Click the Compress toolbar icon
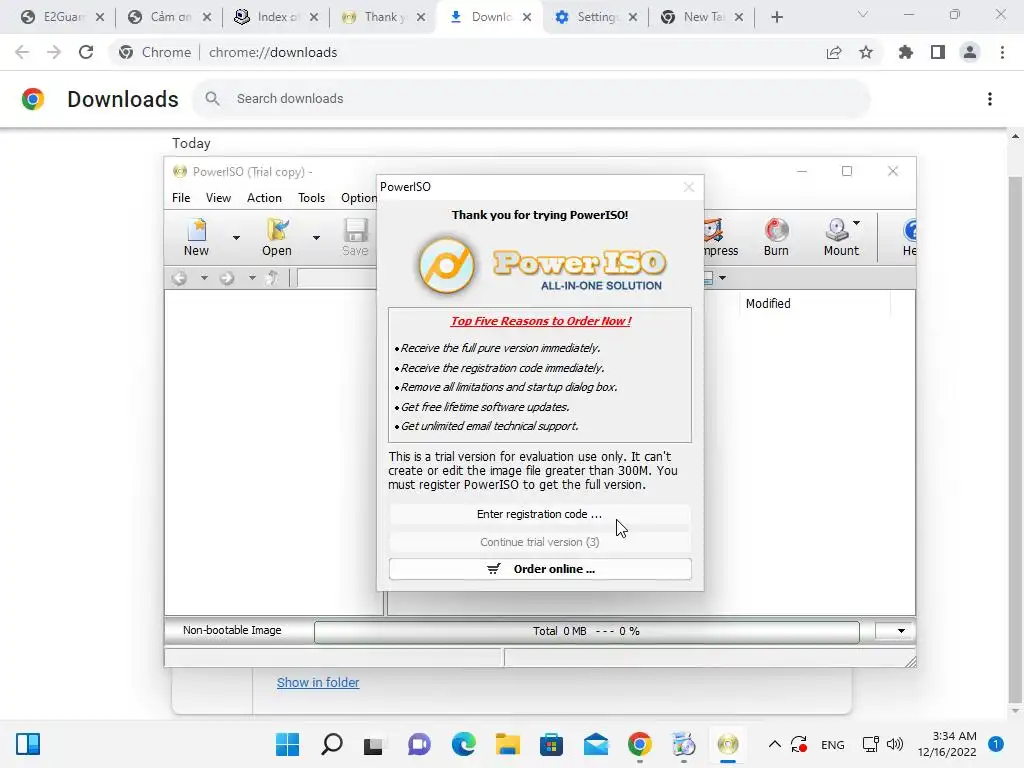Screen dimensions: 1024x768 (x=720, y=237)
